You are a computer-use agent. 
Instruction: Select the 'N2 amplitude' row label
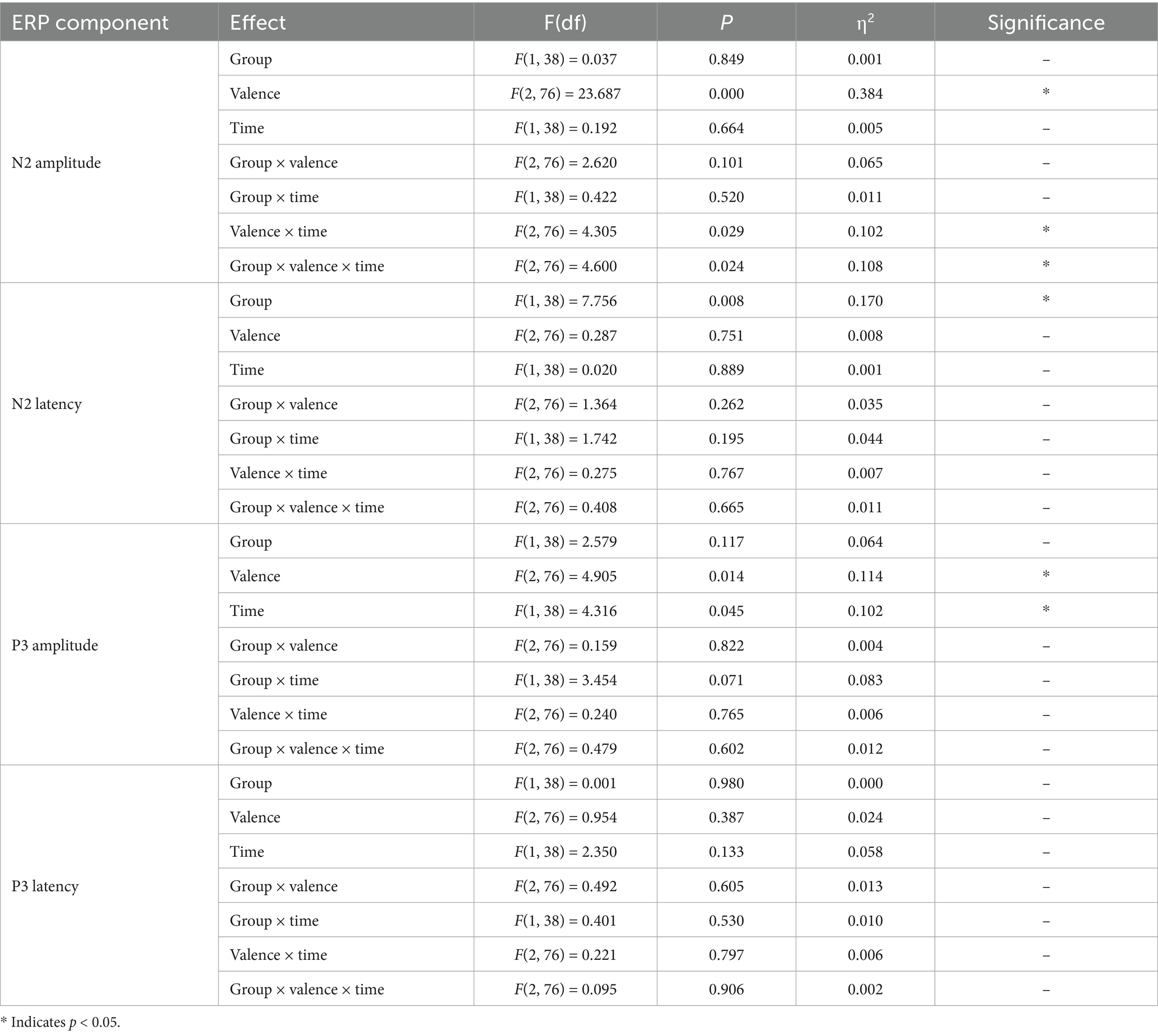coord(57,163)
